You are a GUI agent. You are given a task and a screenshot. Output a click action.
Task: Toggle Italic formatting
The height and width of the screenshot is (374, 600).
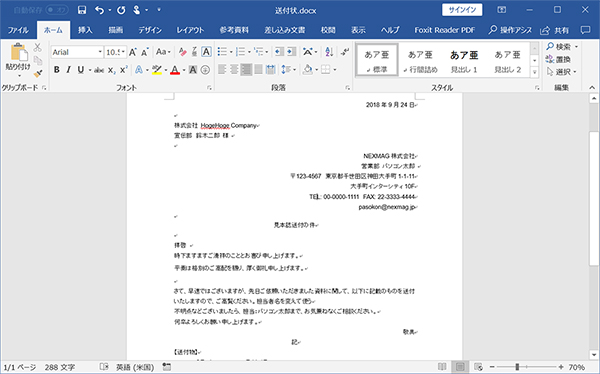pos(68,70)
